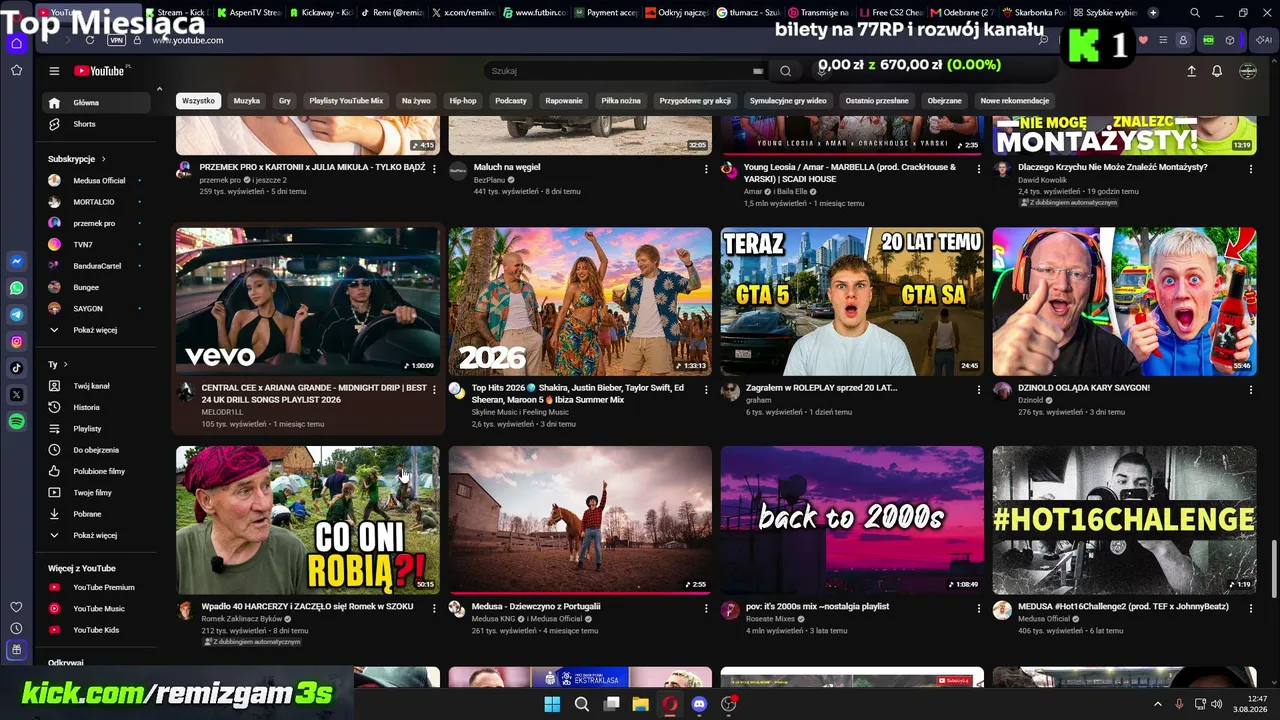The height and width of the screenshot is (720, 1280).
Task: Go to the YouTube logo home link
Action: (99, 71)
